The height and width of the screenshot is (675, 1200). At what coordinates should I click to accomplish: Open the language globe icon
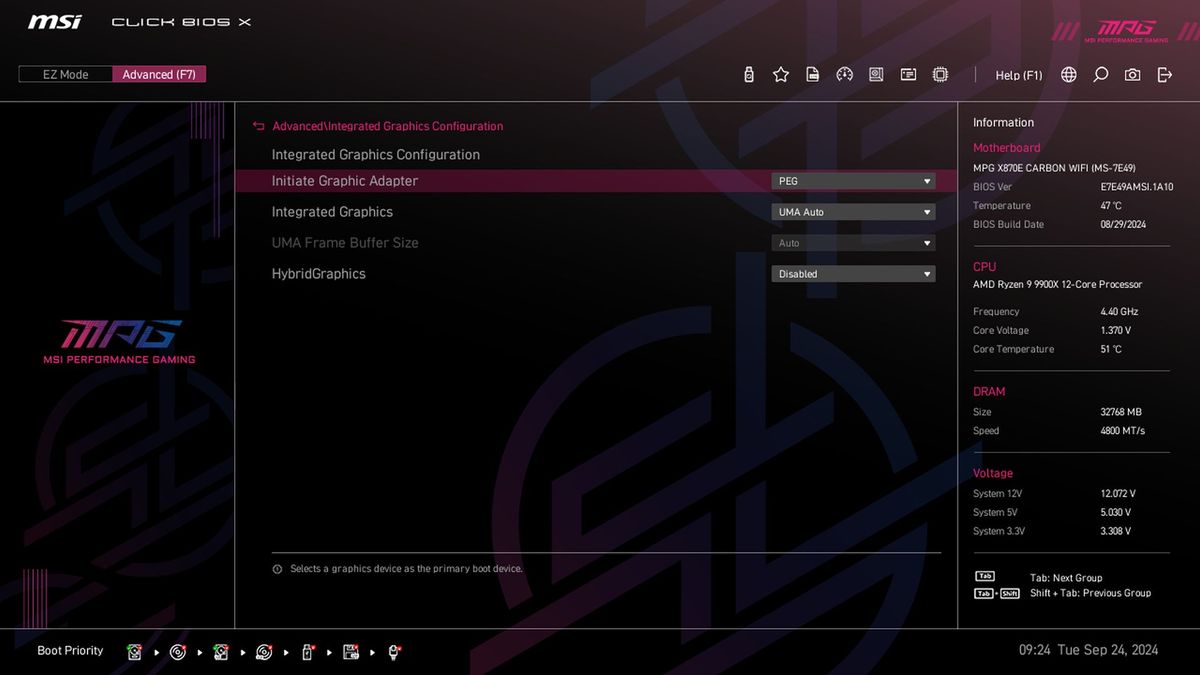[1069, 75]
